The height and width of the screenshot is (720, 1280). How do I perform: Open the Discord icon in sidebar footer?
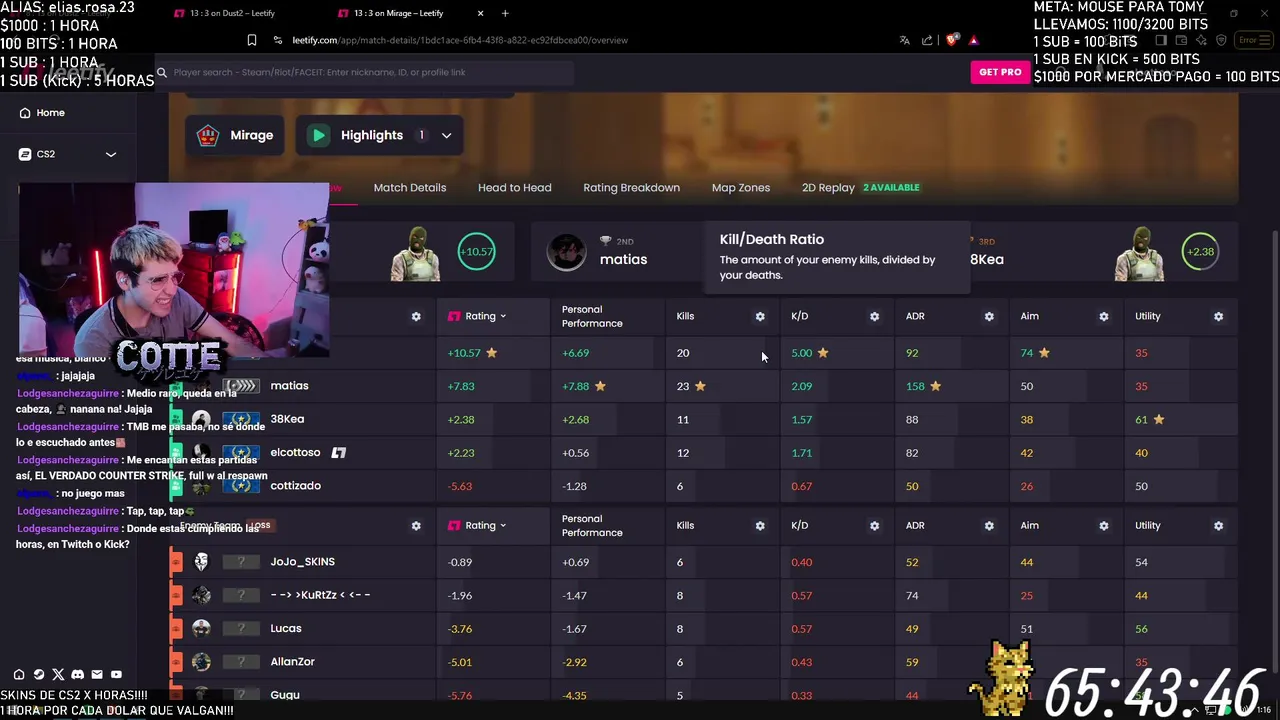[x=77, y=675]
